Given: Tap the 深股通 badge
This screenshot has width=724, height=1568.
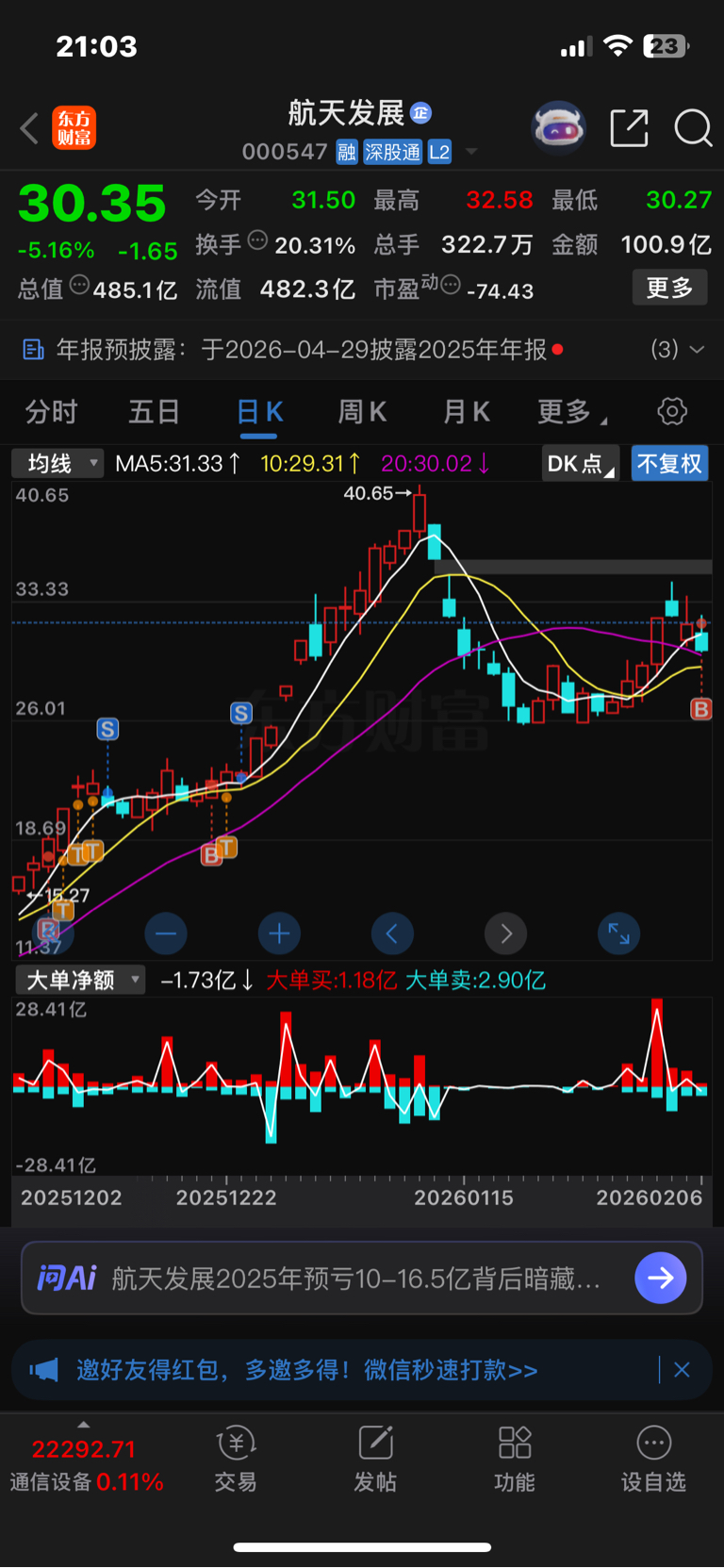Looking at the screenshot, I should (392, 152).
